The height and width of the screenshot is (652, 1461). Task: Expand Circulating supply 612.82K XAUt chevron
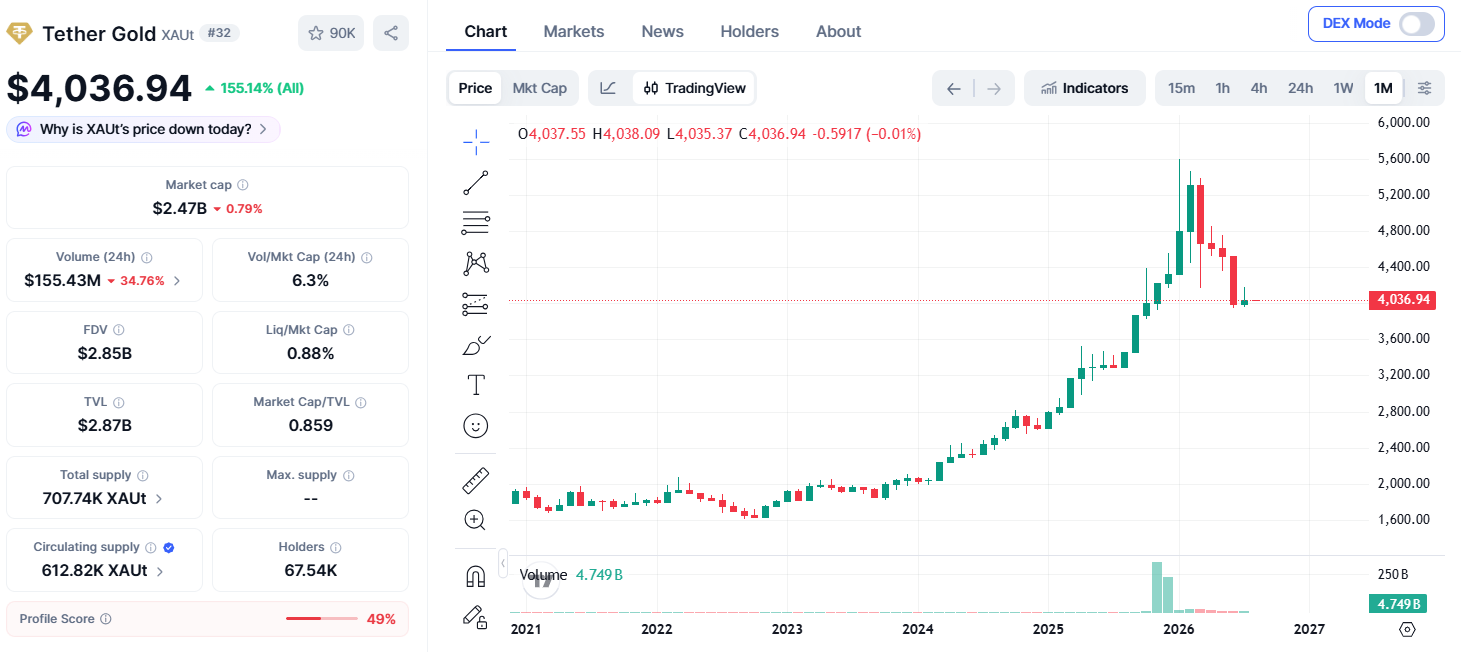[x=160, y=571]
